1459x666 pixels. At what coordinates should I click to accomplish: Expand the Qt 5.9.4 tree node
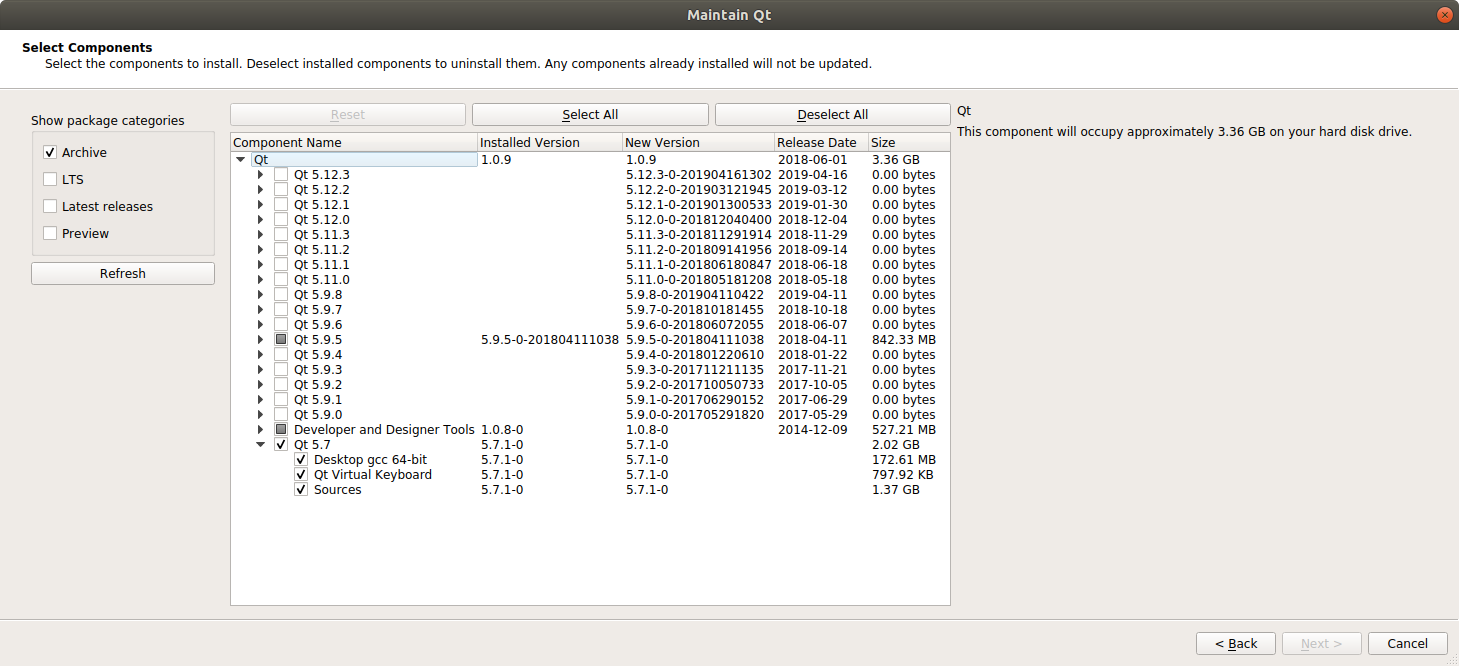[260, 355]
